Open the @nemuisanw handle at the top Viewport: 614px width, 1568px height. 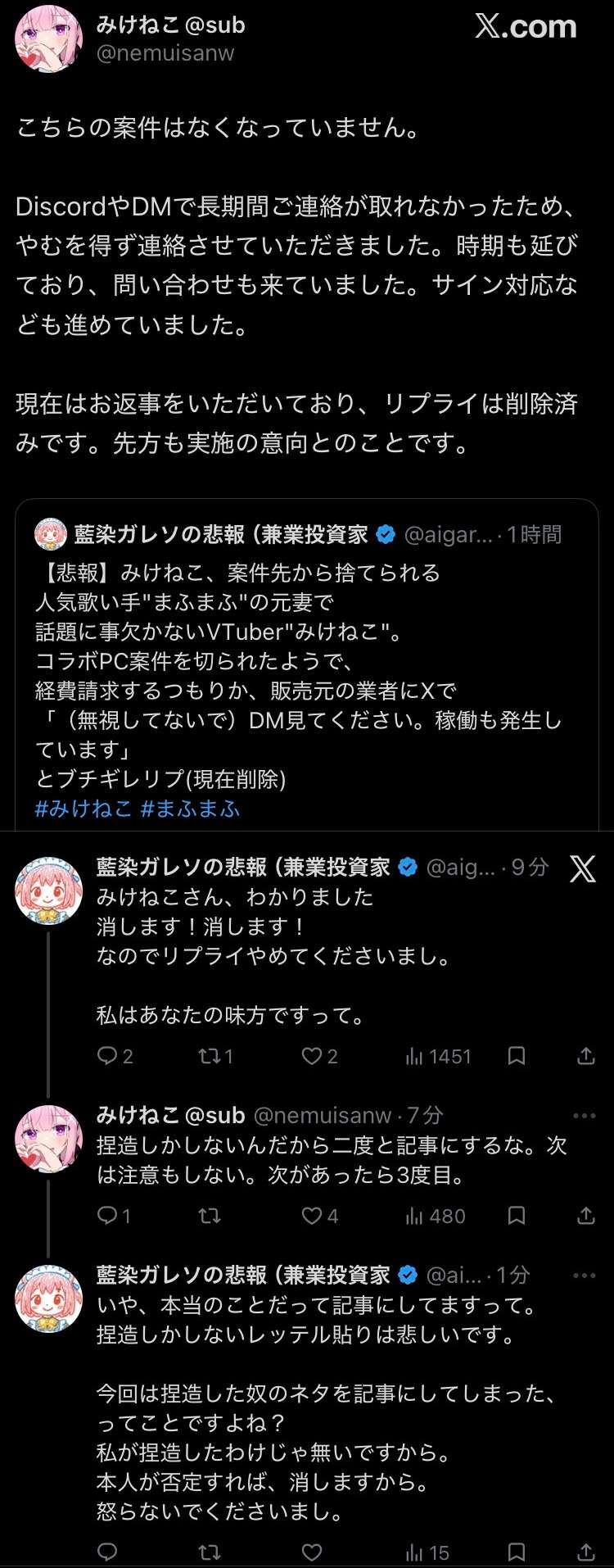[x=165, y=53]
